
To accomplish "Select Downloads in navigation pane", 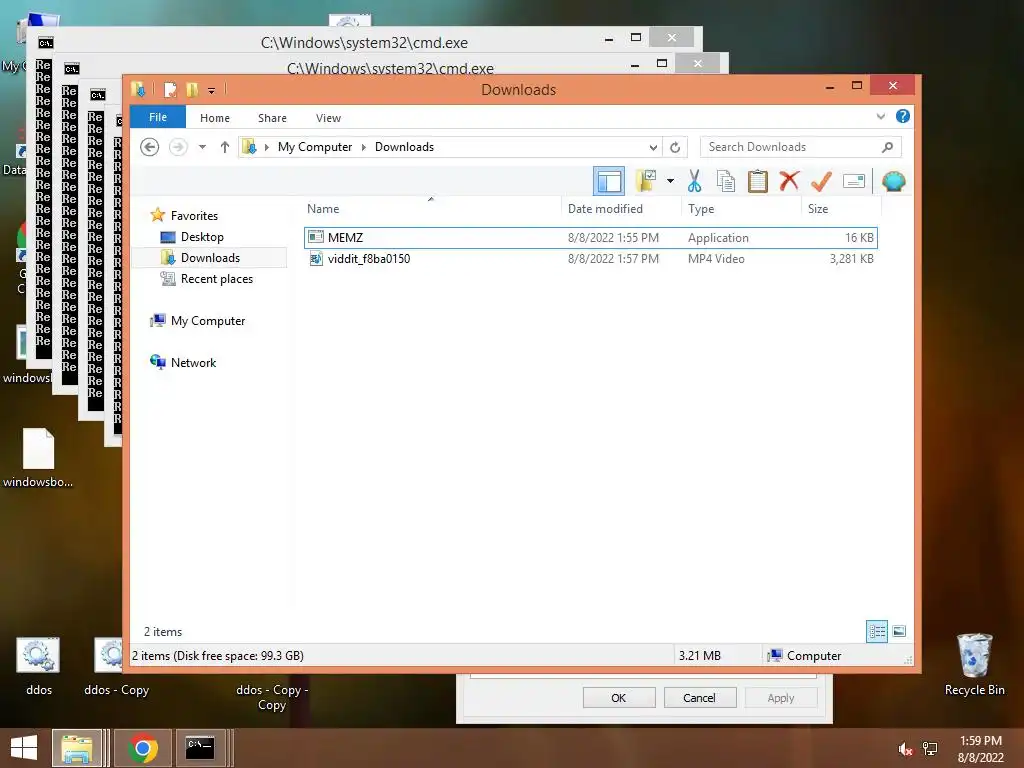I will pos(210,258).
